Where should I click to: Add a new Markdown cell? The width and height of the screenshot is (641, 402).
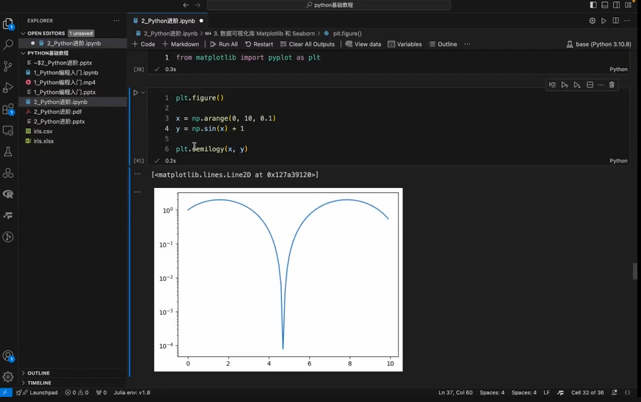click(181, 44)
